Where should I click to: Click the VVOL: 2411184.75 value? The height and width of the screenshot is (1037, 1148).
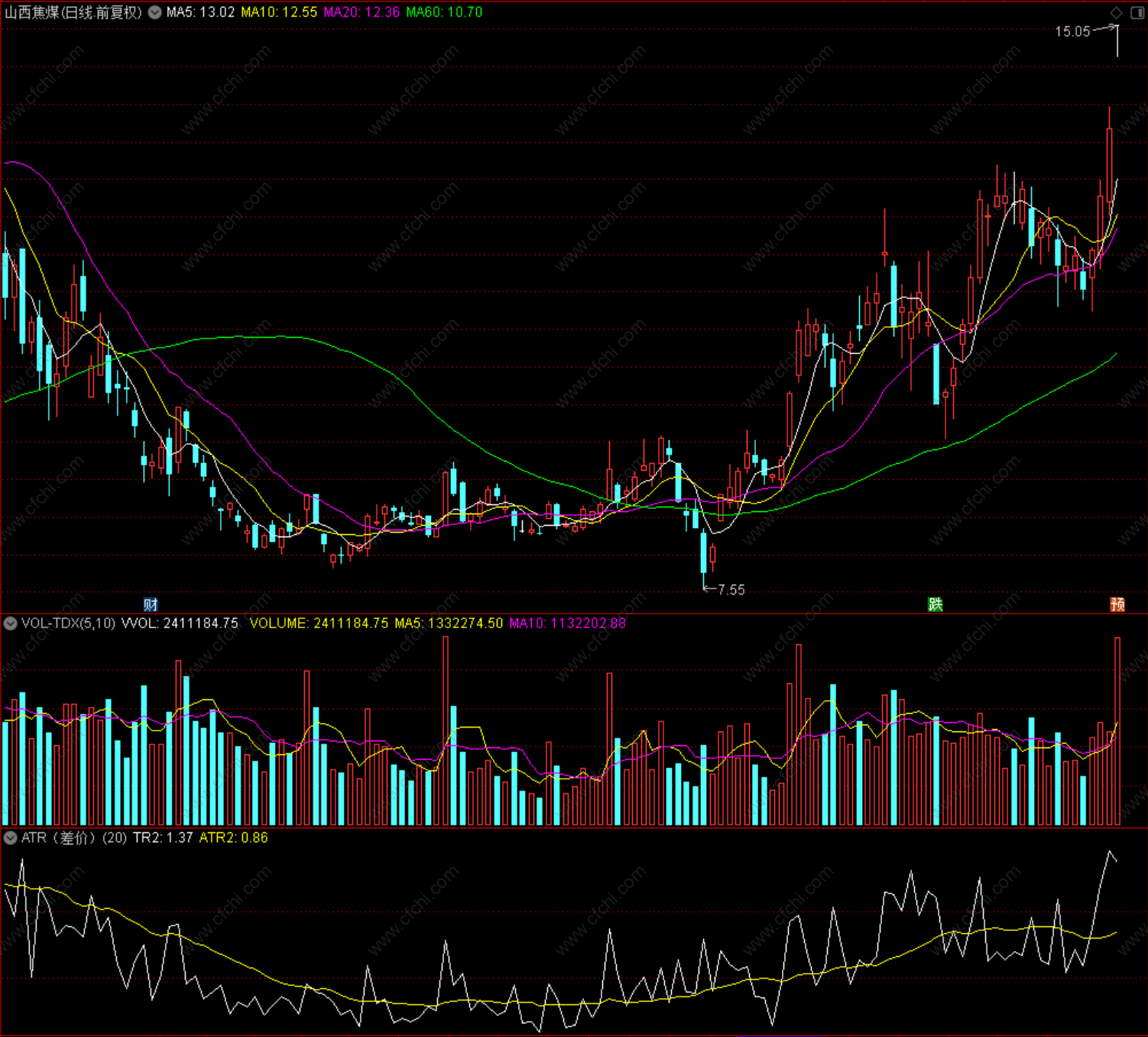180,624
